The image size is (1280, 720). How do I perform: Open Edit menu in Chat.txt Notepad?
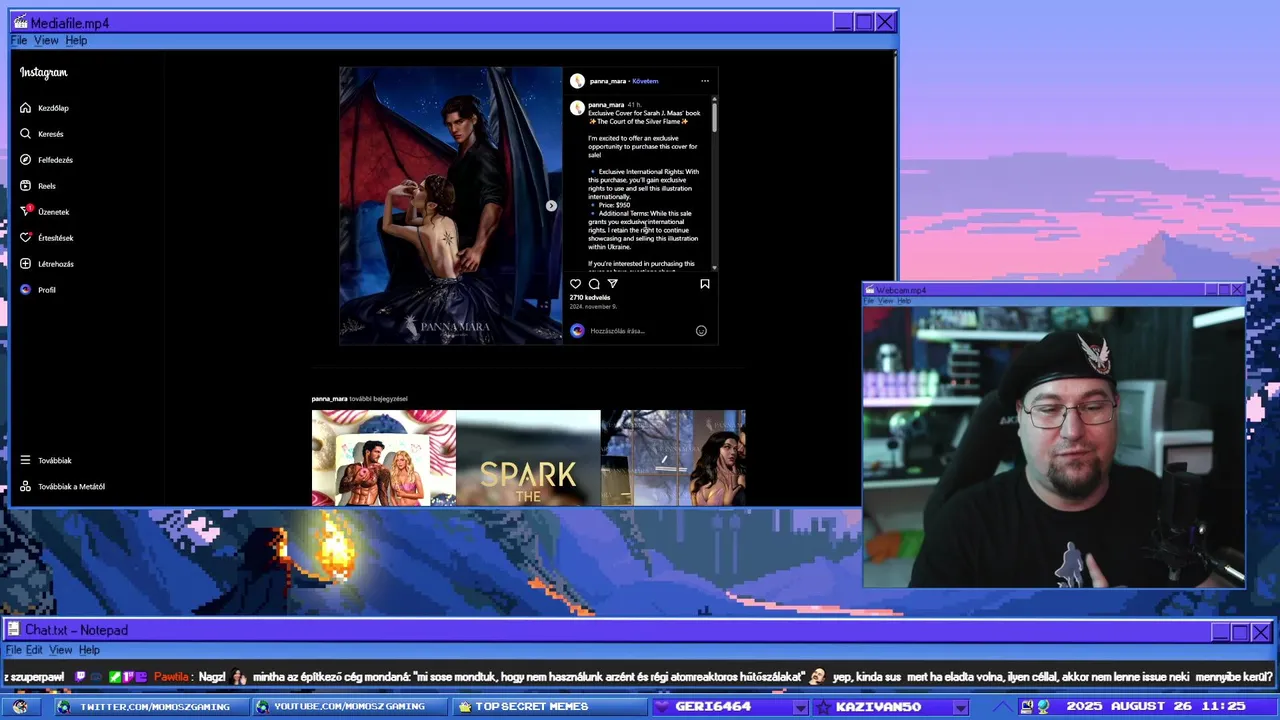[x=34, y=650]
